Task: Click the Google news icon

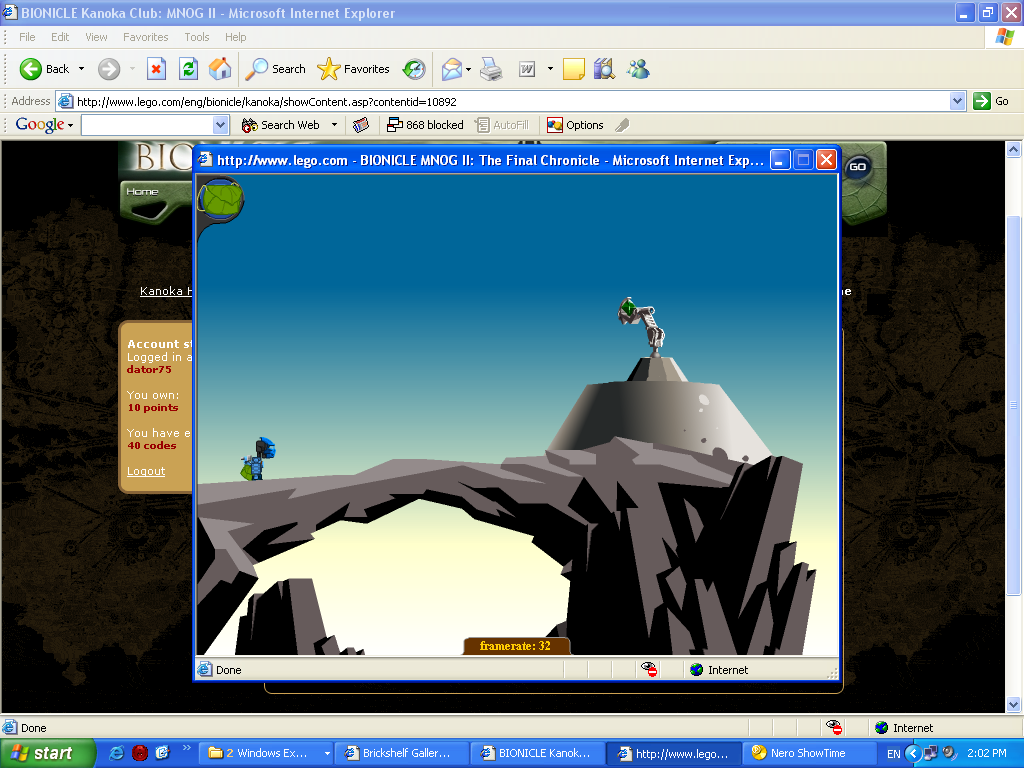Action: pyautogui.click(x=360, y=125)
